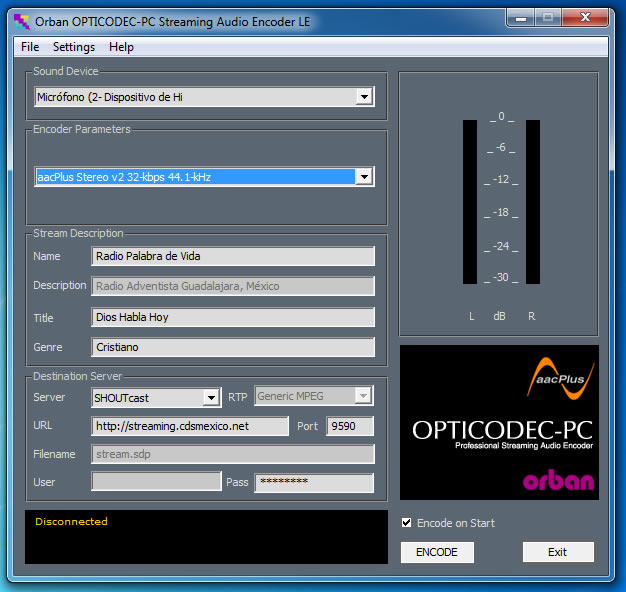
Task: Click the Pass password field
Action: [314, 483]
